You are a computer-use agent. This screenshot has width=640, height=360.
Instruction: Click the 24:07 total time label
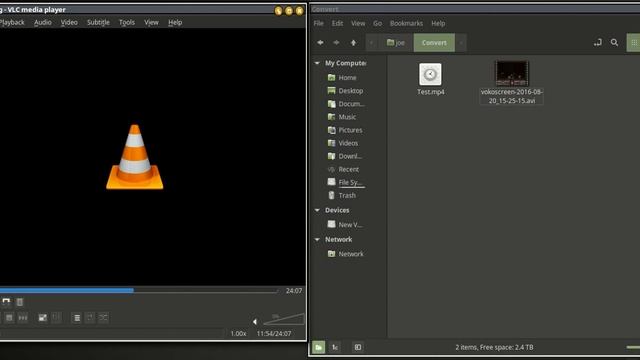coord(294,291)
